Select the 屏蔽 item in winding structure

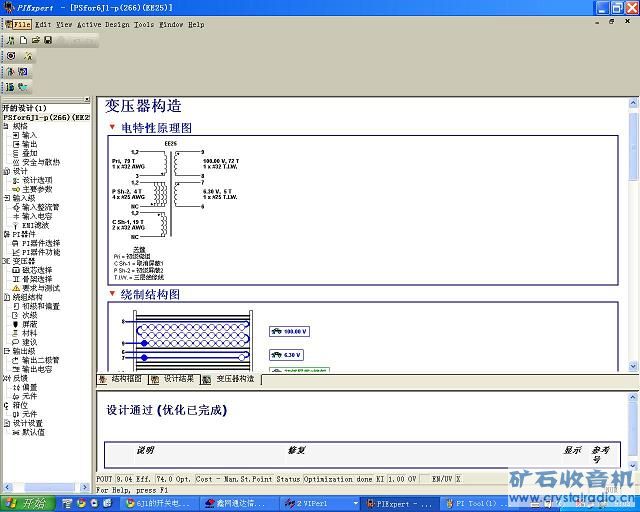point(30,324)
